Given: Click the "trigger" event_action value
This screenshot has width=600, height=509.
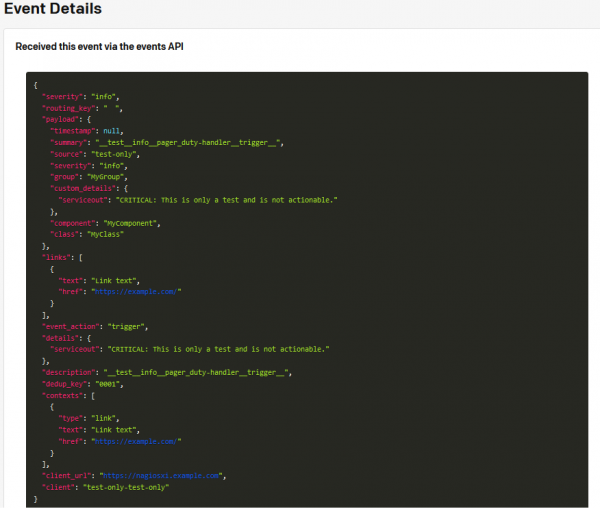Looking at the screenshot, I should (129, 326).
